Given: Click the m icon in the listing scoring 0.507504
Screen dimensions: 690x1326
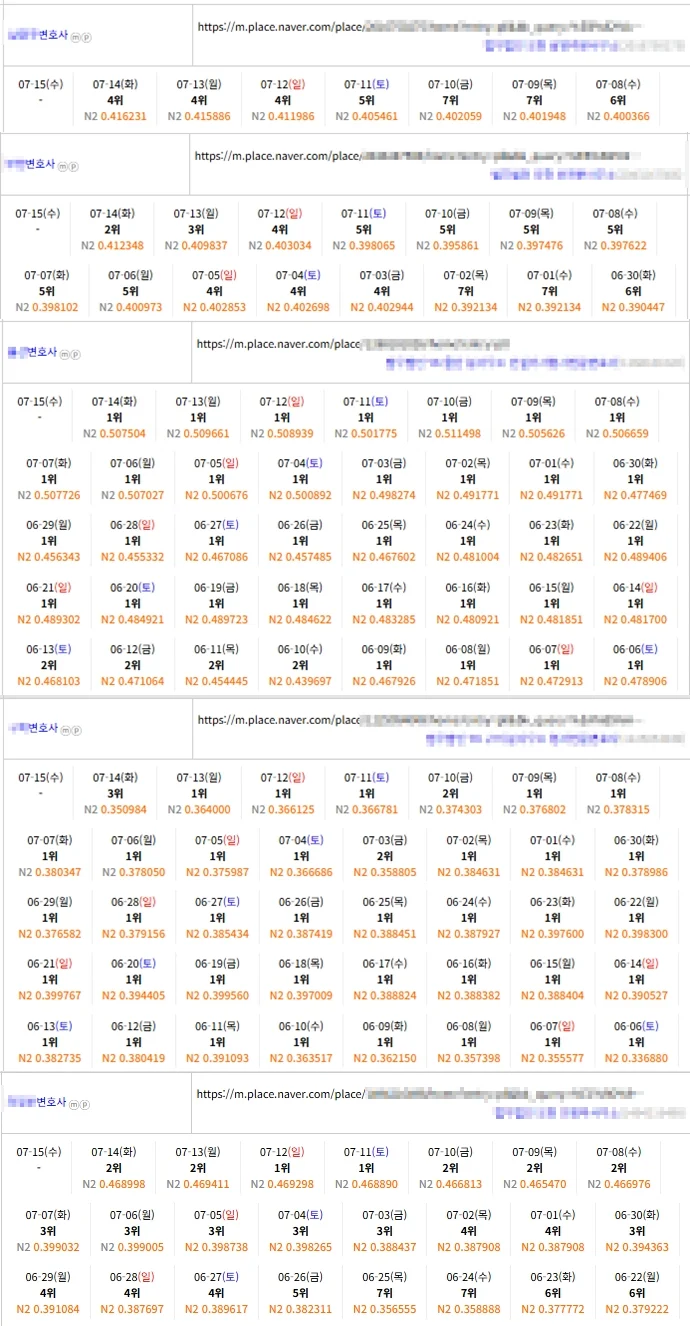Looking at the screenshot, I should (66, 354).
